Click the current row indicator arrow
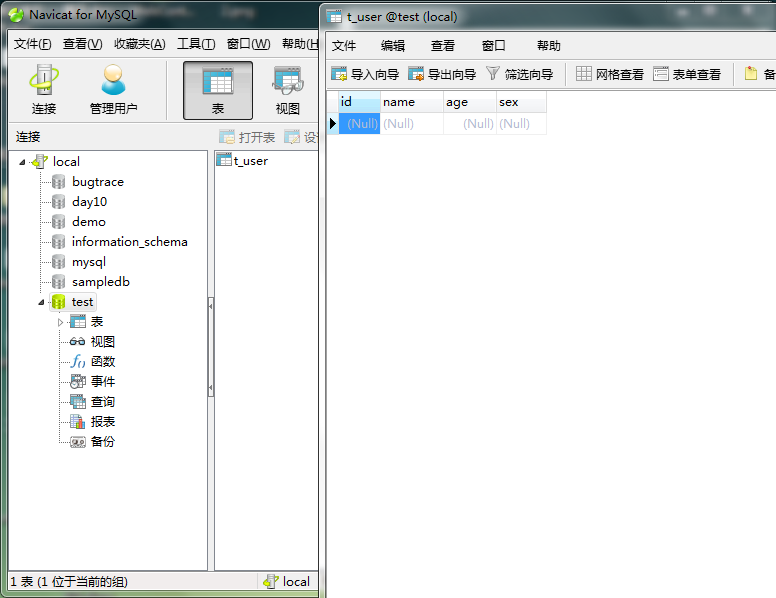The image size is (776, 598). 333,123
